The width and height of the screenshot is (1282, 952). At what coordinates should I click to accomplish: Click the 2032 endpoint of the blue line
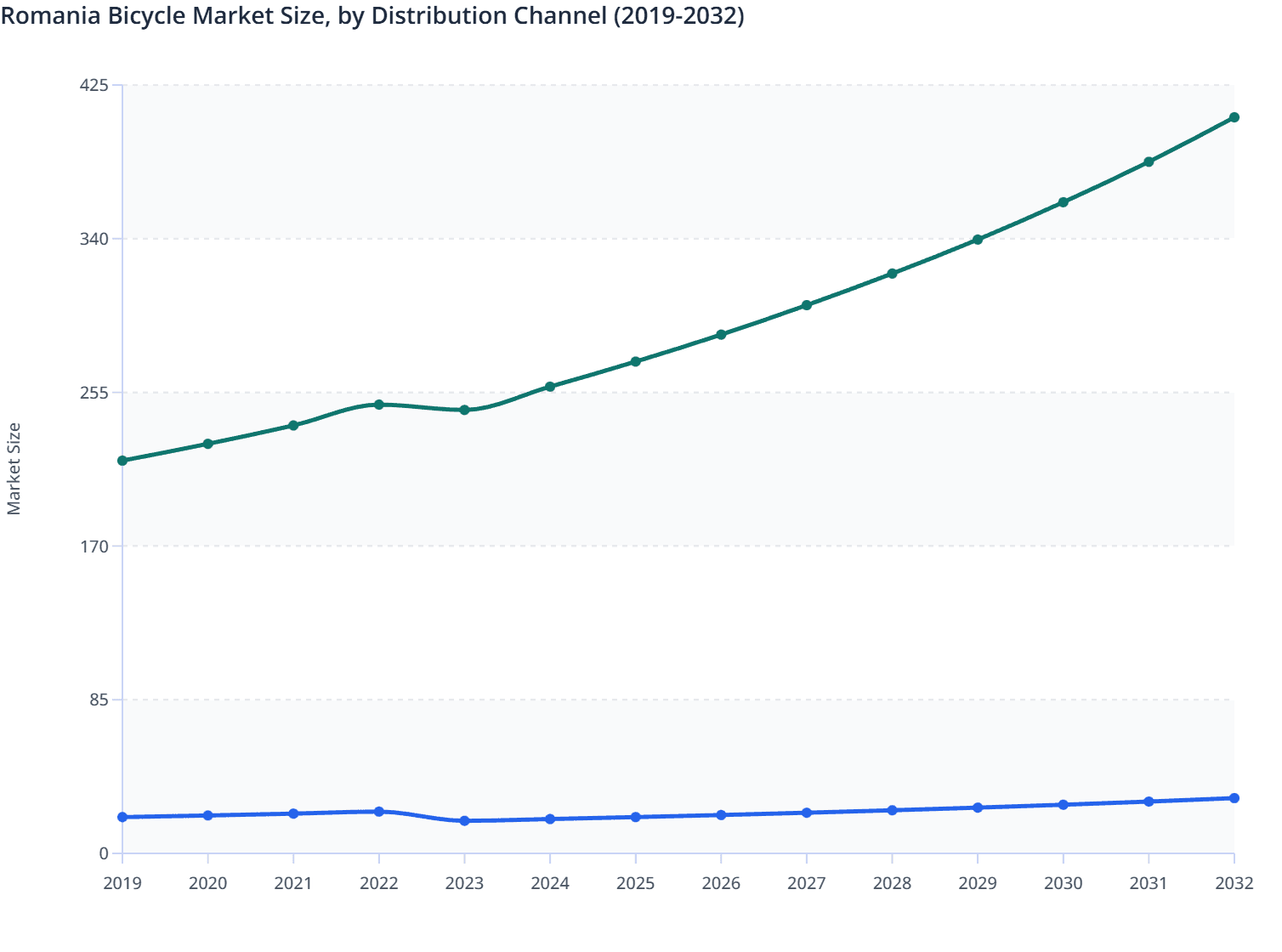1234,797
